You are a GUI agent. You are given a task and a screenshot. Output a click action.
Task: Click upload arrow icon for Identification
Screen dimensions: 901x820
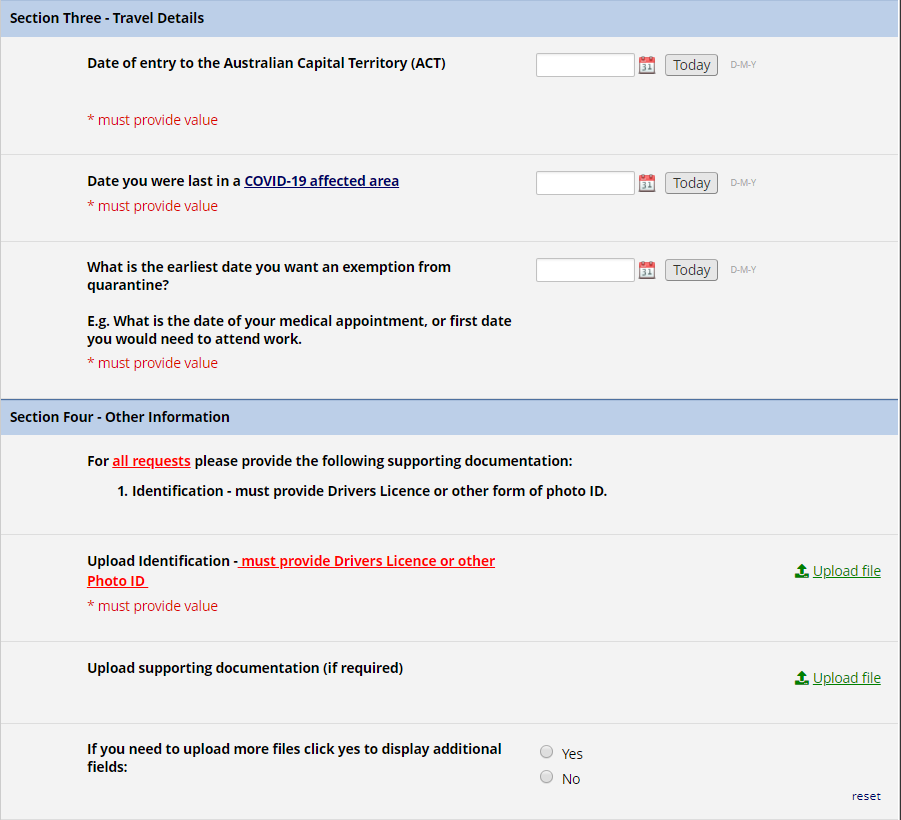point(802,571)
